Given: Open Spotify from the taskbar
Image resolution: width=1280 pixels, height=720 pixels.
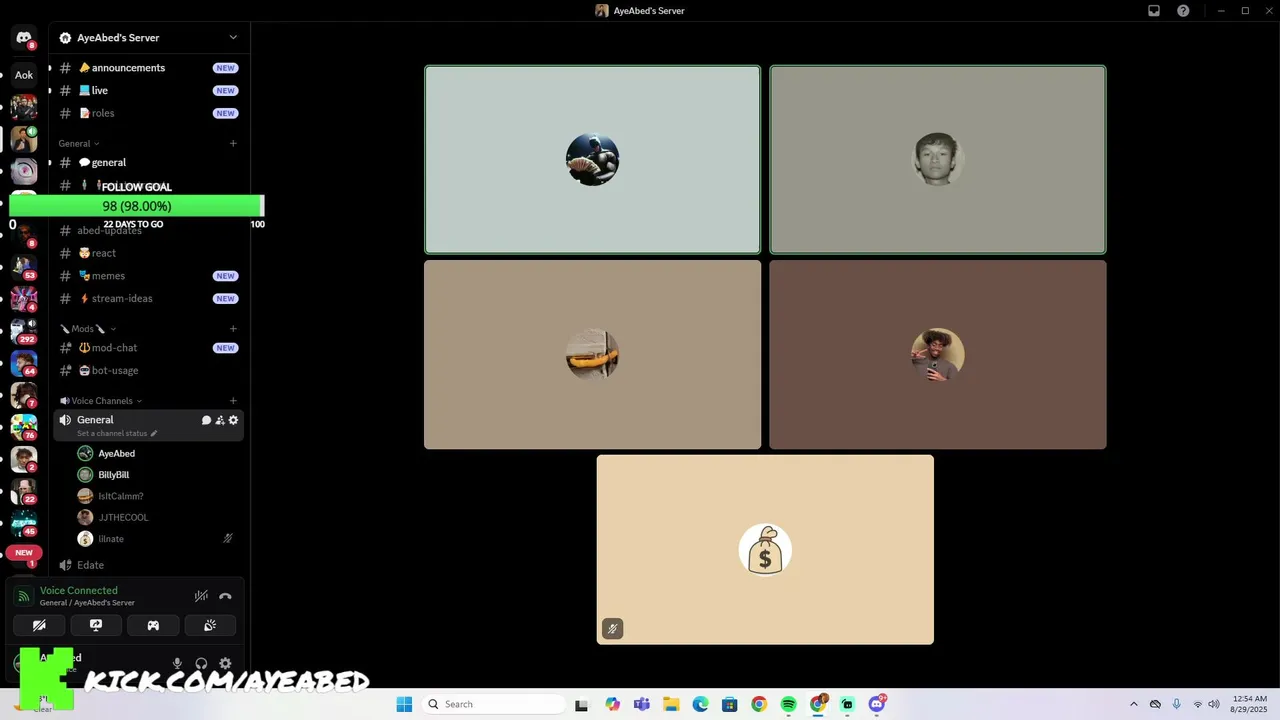Looking at the screenshot, I should pyautogui.click(x=788, y=704).
